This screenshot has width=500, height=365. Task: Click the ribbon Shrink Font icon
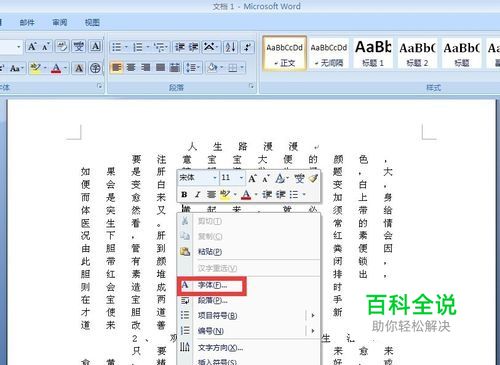click(x=46, y=47)
